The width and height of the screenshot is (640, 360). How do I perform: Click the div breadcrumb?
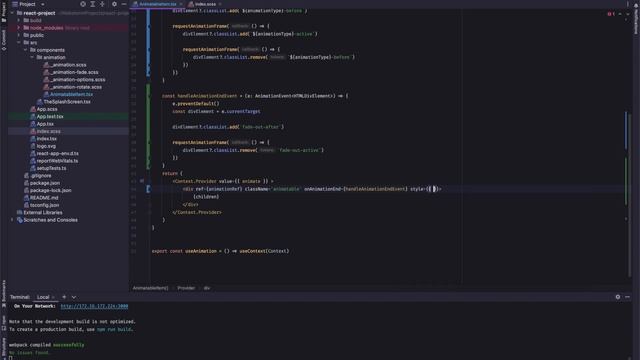[x=207, y=288]
